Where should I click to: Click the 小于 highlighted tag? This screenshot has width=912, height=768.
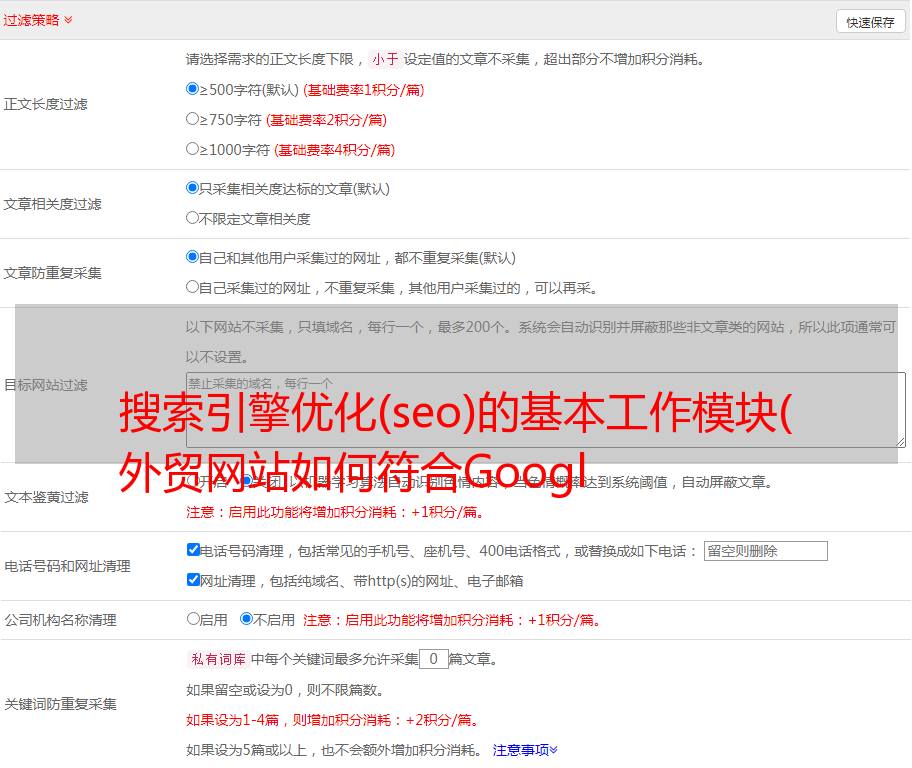click(385, 59)
